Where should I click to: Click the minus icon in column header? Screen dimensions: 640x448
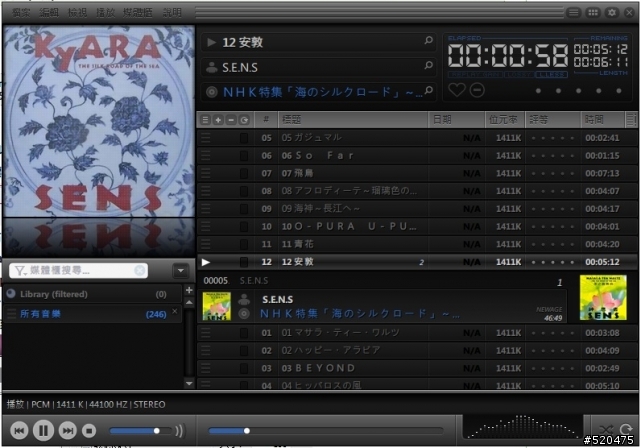coord(231,120)
